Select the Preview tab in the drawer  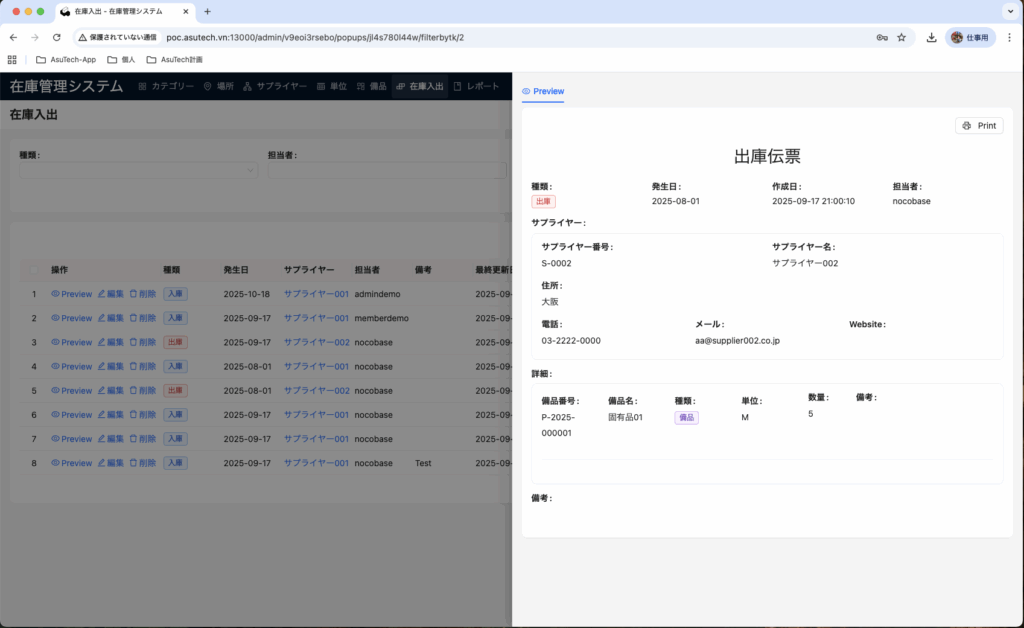[x=543, y=91]
